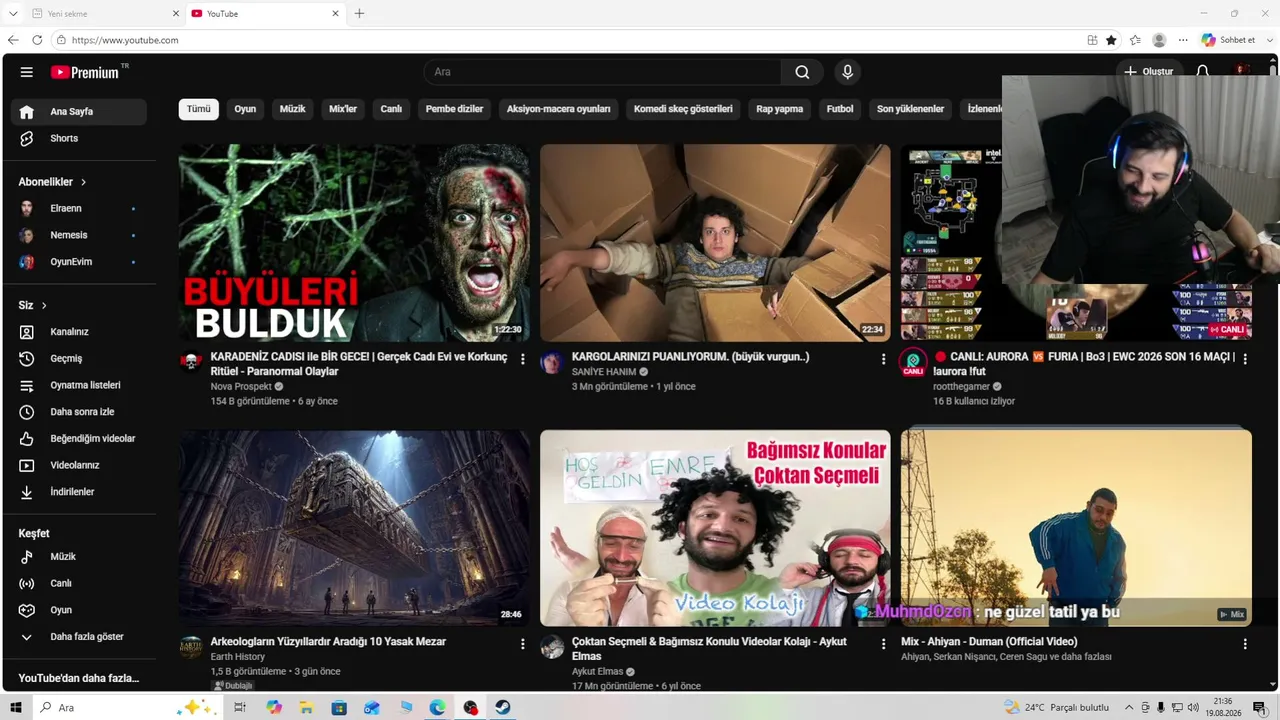Open the YouTube guide hamburger menu

pyautogui.click(x=27, y=72)
